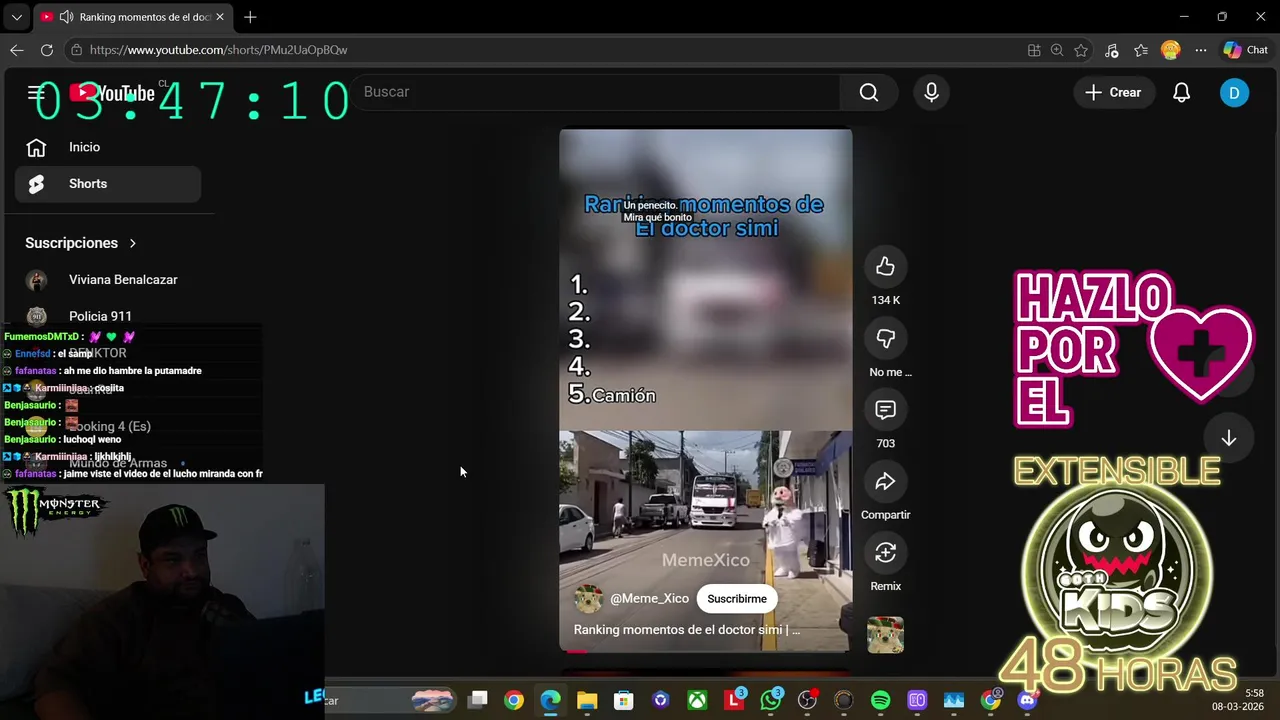The height and width of the screenshot is (720, 1280).
Task: Click the search magnifier button
Action: [869, 92]
